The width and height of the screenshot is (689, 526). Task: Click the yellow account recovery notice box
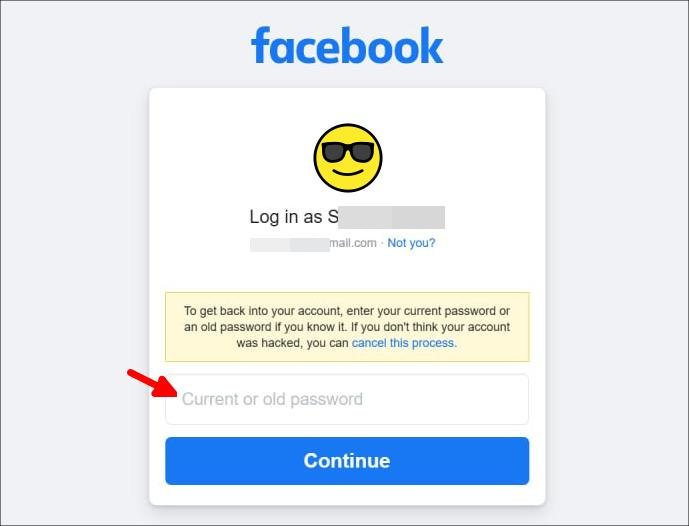click(x=347, y=327)
